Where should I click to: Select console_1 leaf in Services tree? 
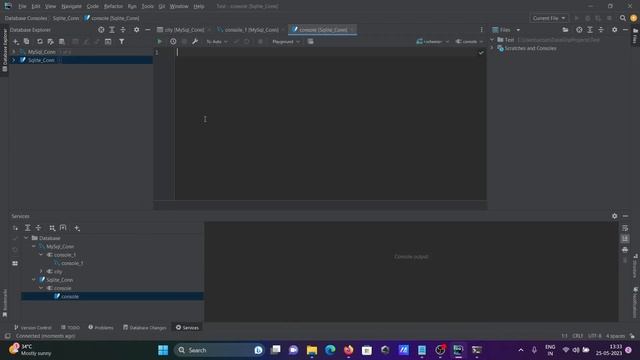pyautogui.click(x=72, y=263)
